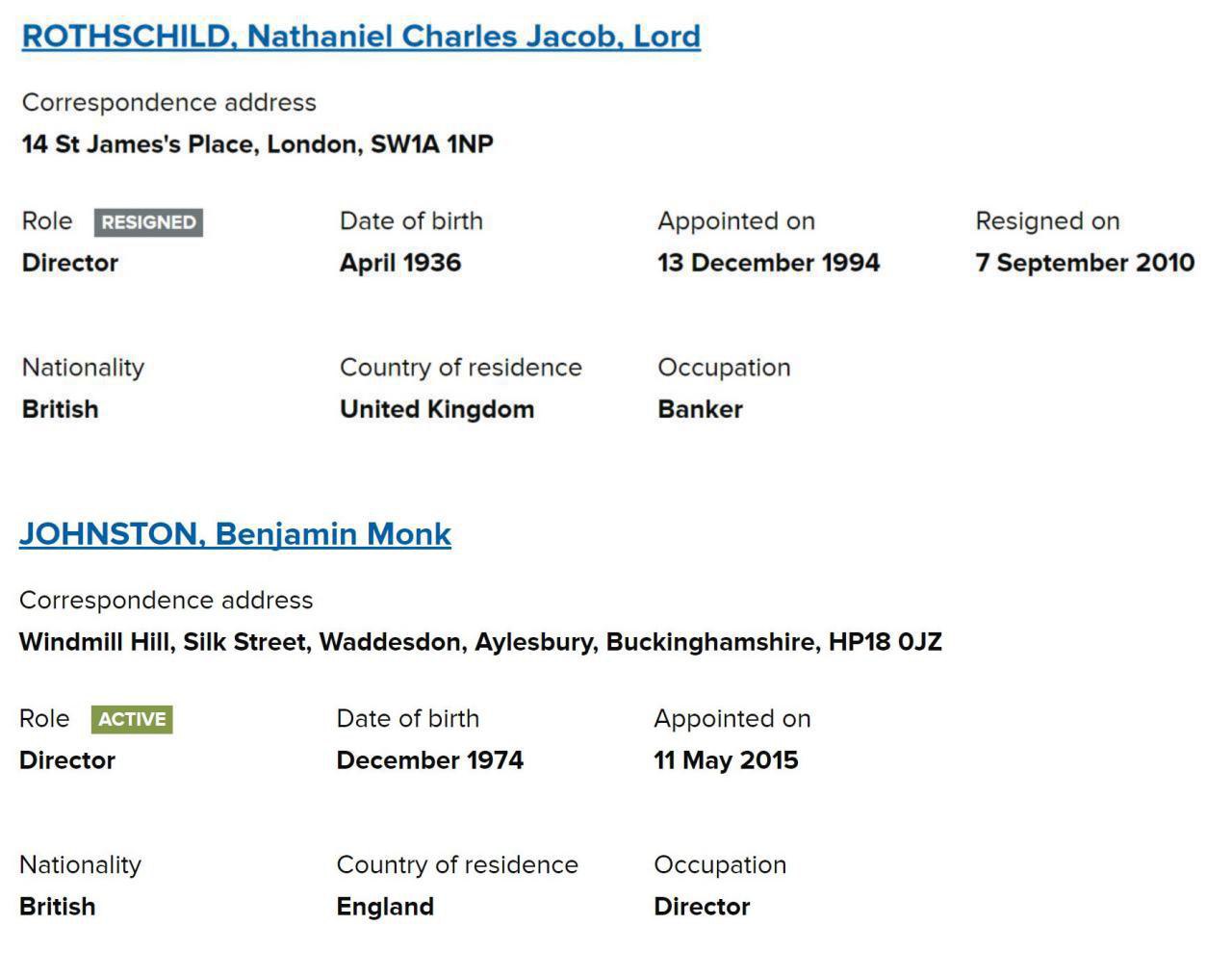Select the address 14 St James's Place, London
1232x977 pixels.
click(258, 144)
